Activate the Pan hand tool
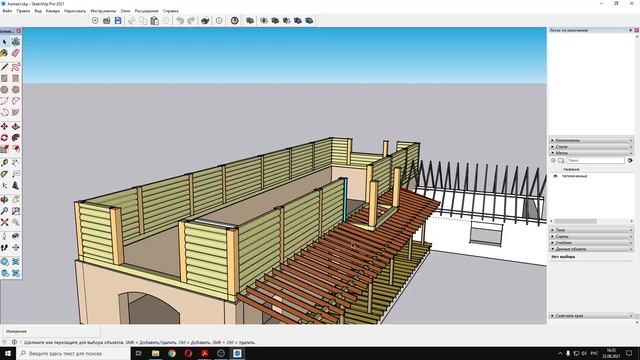The height and width of the screenshot is (360, 640). point(16,200)
